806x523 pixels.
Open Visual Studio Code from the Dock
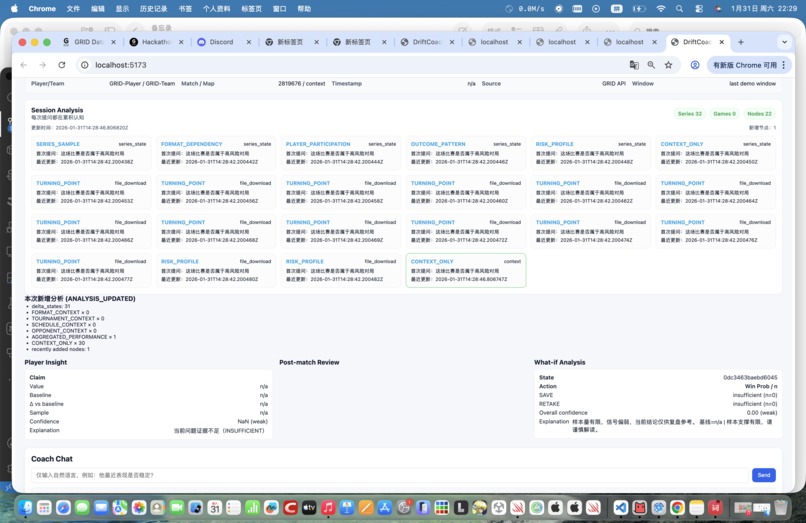(x=620, y=508)
